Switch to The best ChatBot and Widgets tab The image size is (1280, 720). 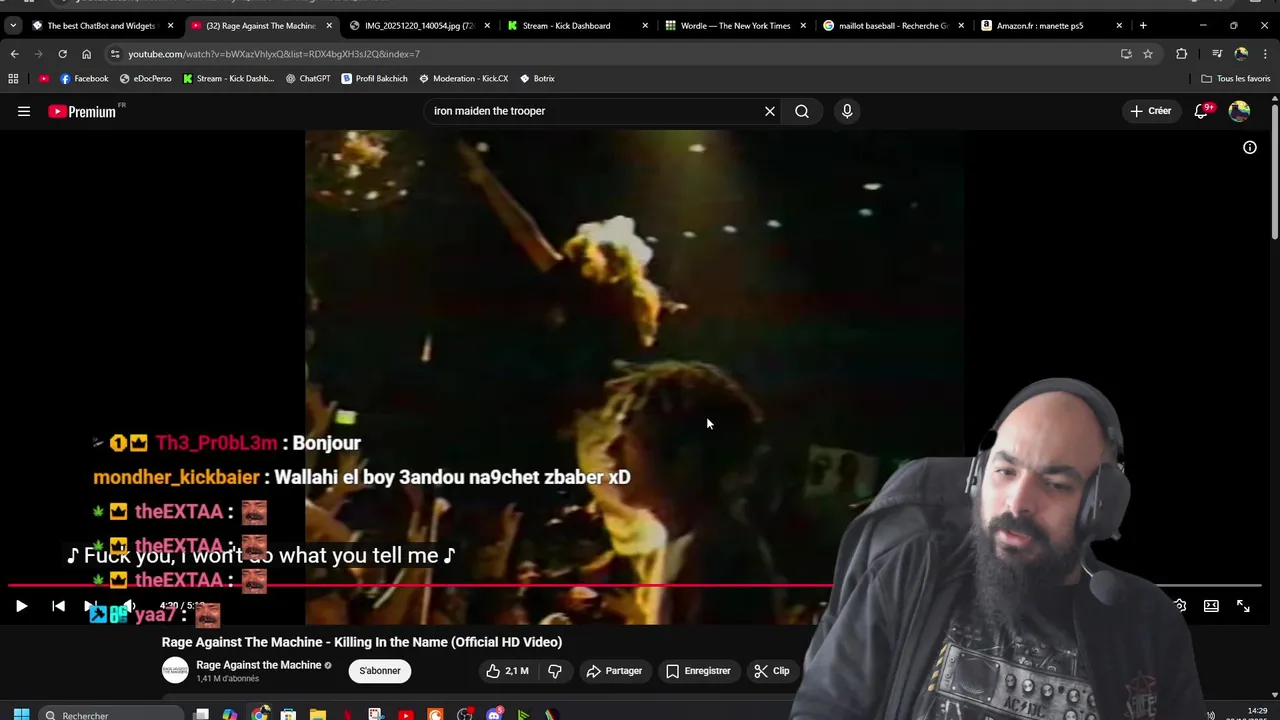tap(100, 25)
